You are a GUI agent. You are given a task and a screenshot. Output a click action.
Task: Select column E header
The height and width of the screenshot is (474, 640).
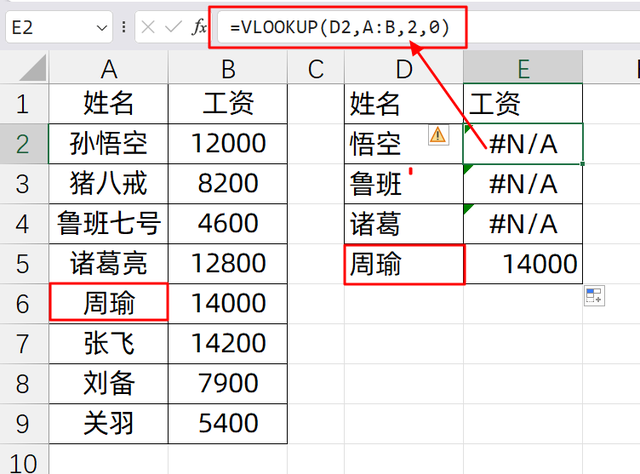point(523,68)
